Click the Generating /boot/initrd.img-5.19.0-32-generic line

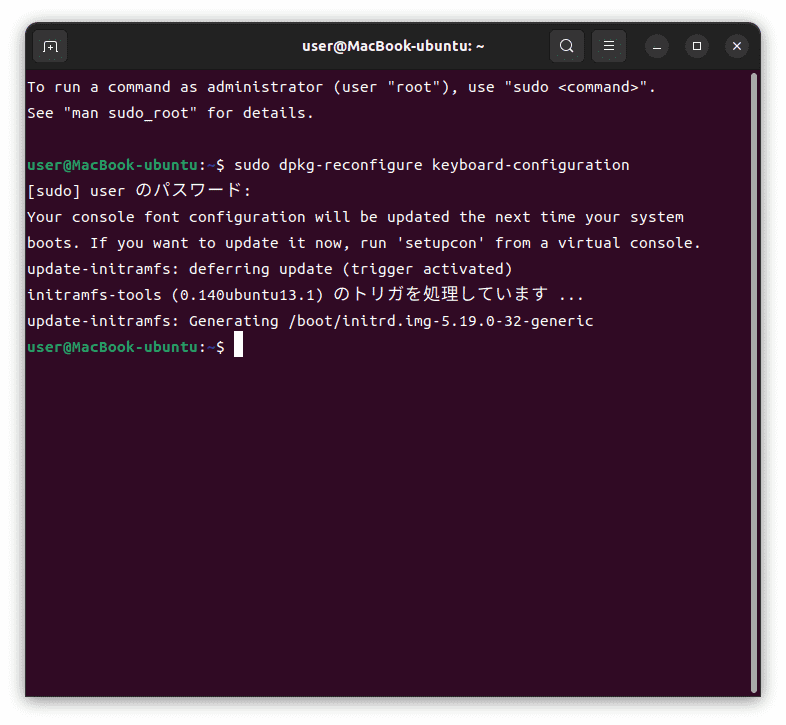pyautogui.click(x=310, y=321)
